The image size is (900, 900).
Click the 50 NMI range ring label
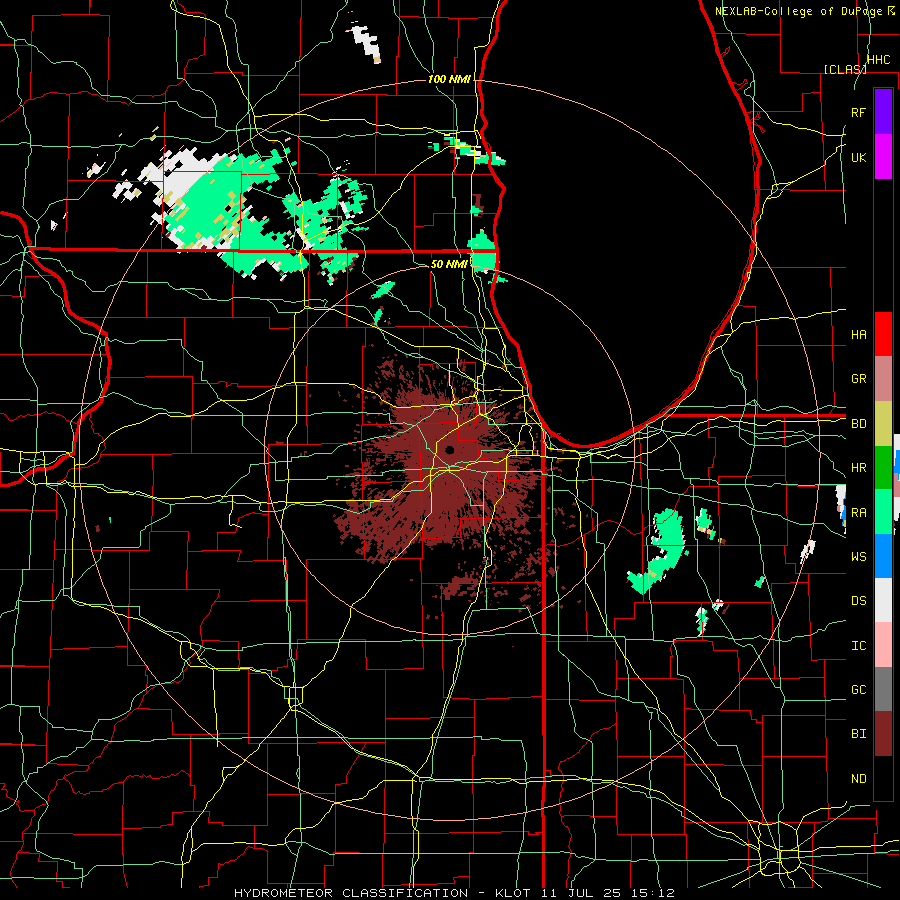(x=449, y=265)
